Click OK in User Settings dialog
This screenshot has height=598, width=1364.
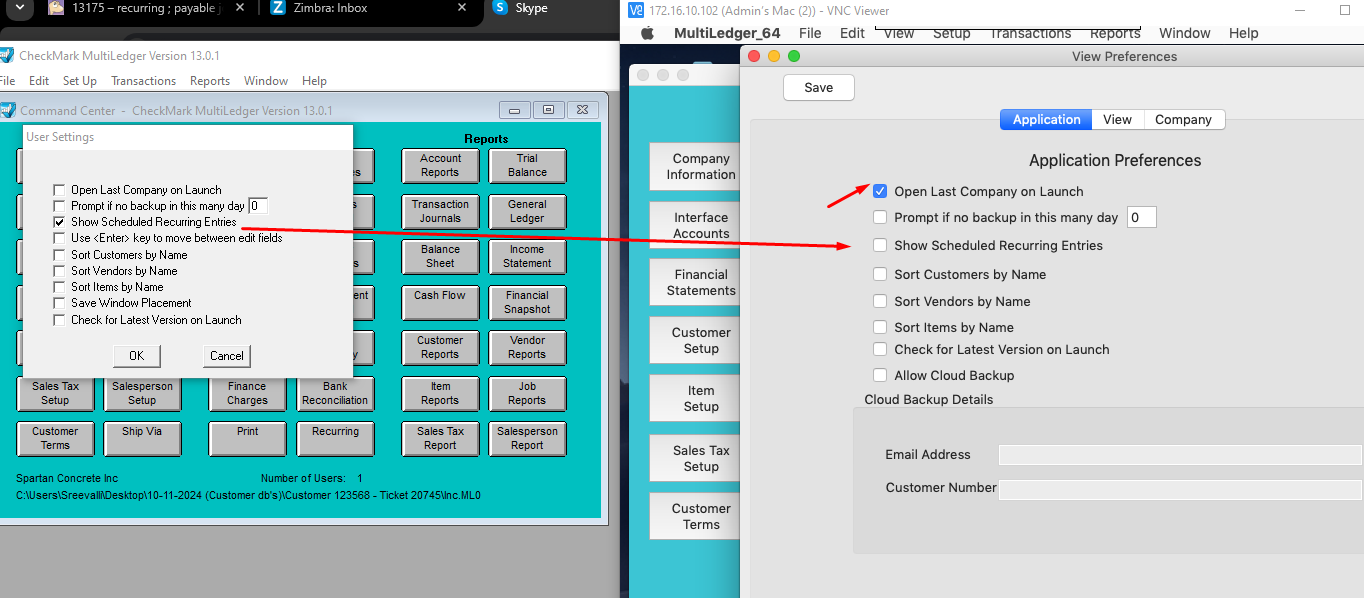click(x=137, y=355)
